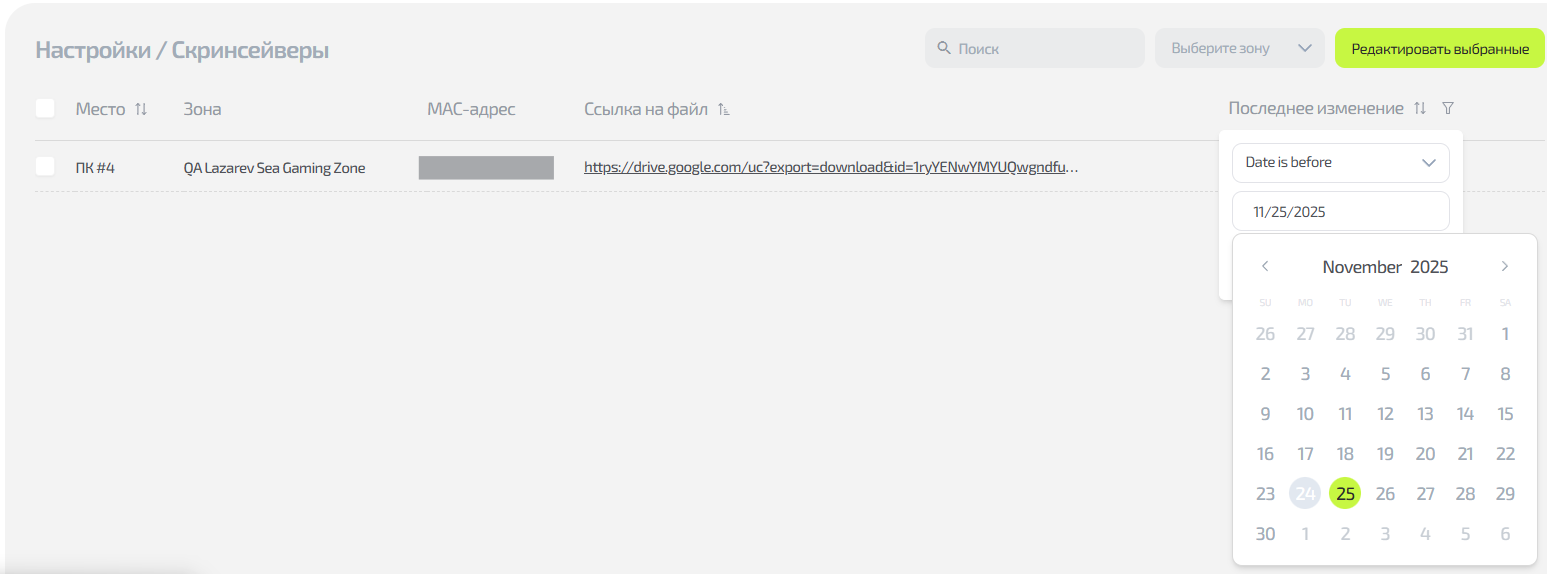Sort by Место column icon
The width and height of the screenshot is (1547, 574).
[x=141, y=109]
